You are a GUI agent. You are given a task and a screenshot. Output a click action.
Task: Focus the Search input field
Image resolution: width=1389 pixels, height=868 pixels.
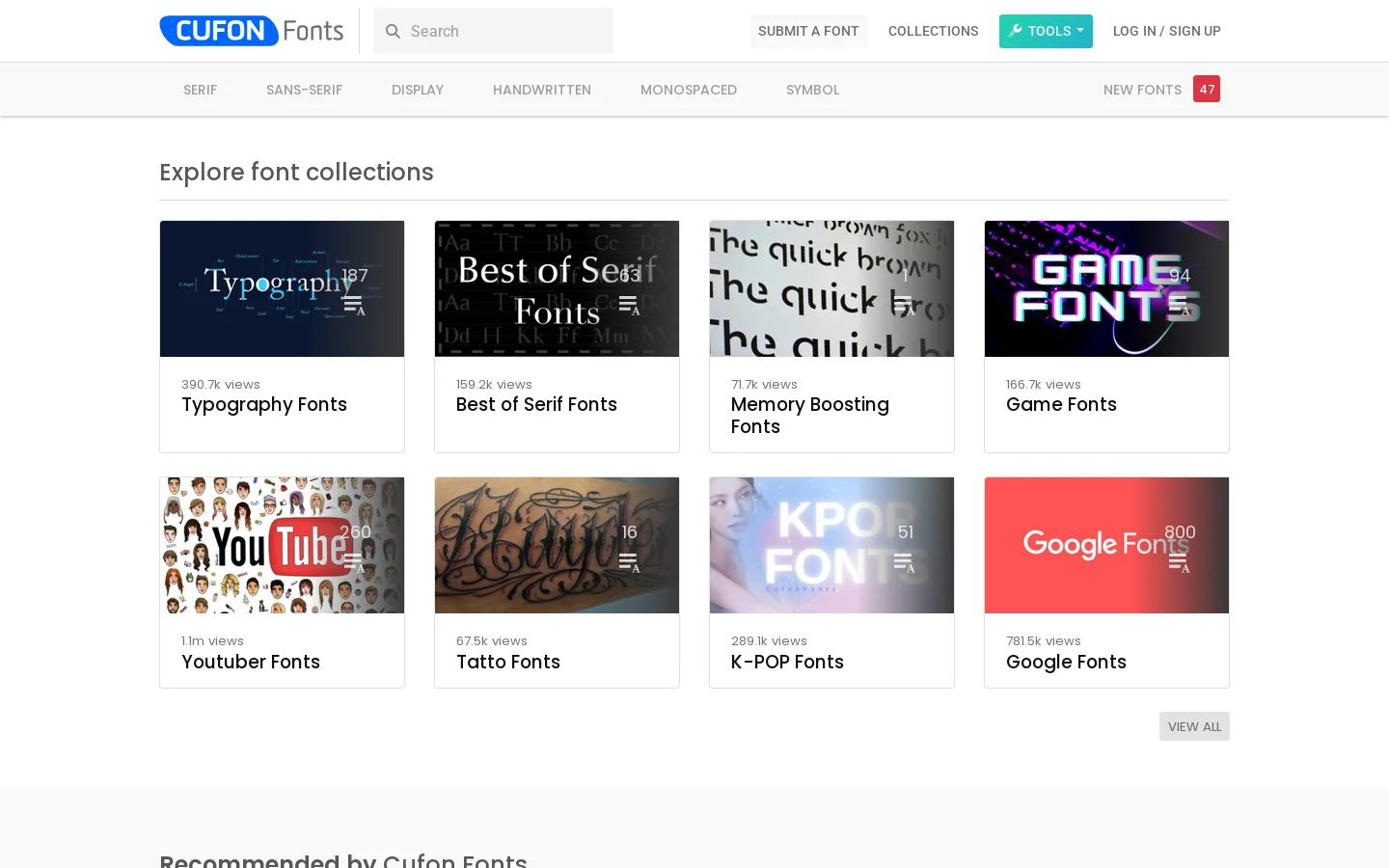(493, 31)
